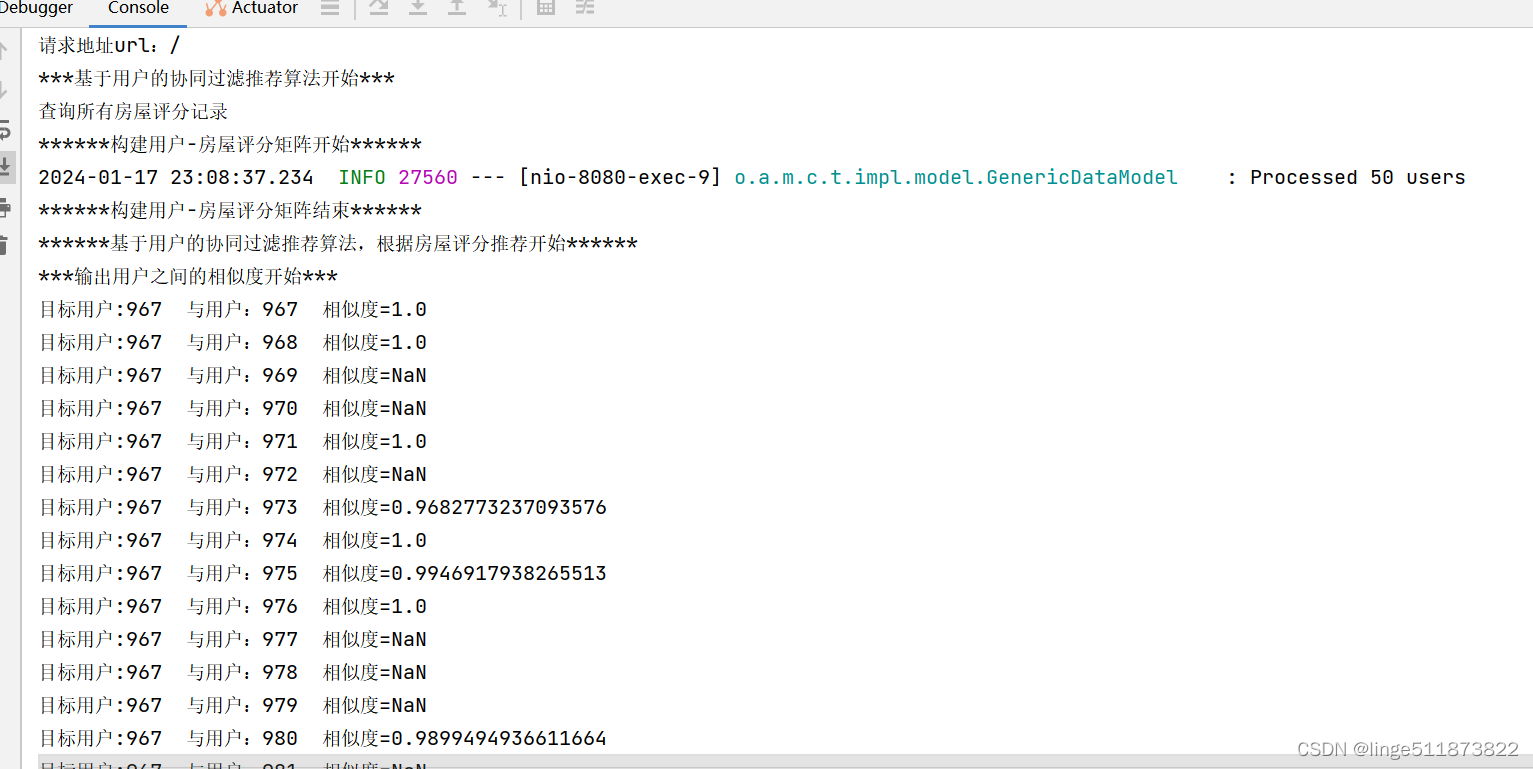Click the thread name '[nio-8080-exec-9]'
Viewport: 1533px width, 769px height.
(x=620, y=178)
